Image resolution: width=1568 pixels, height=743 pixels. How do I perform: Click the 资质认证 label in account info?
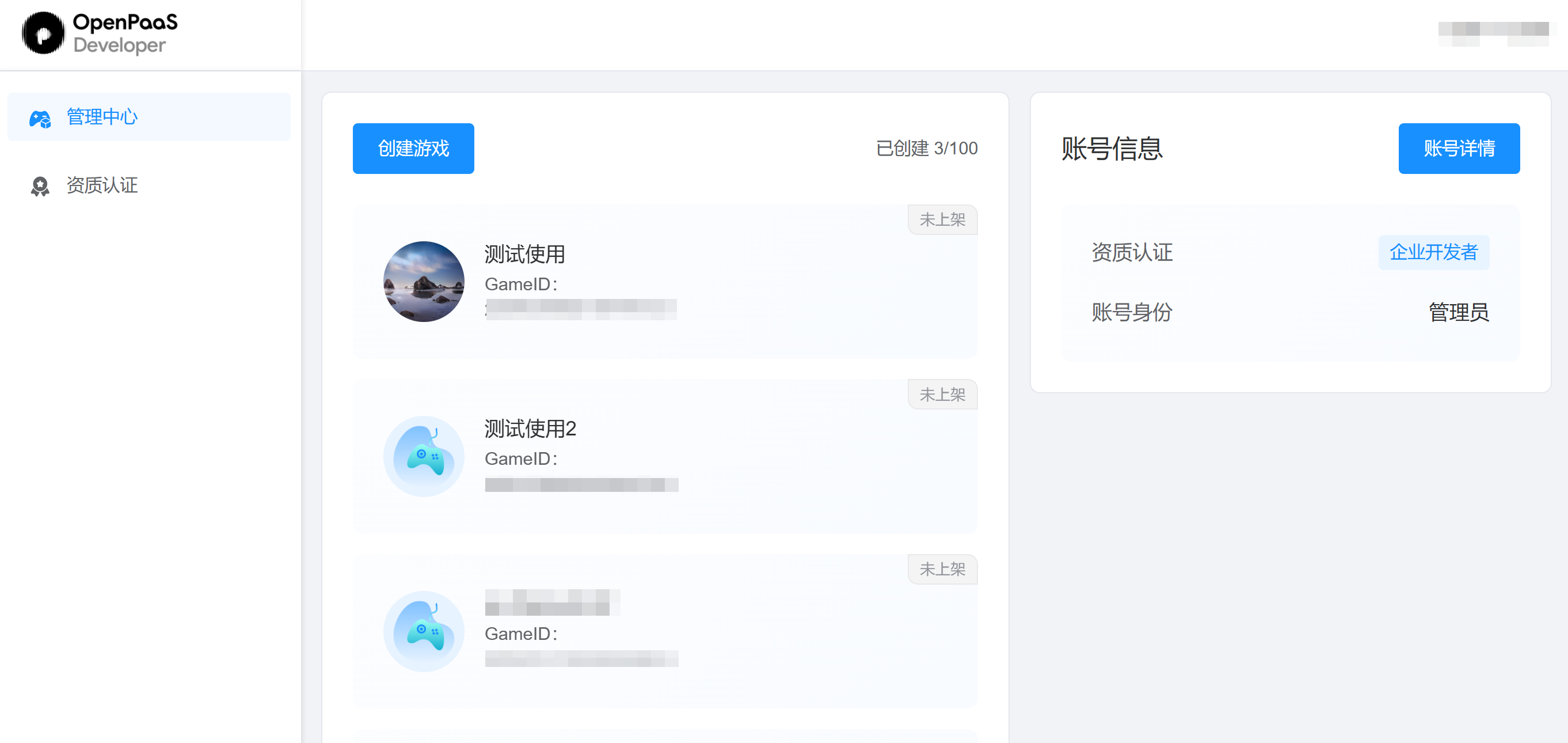coord(1132,252)
